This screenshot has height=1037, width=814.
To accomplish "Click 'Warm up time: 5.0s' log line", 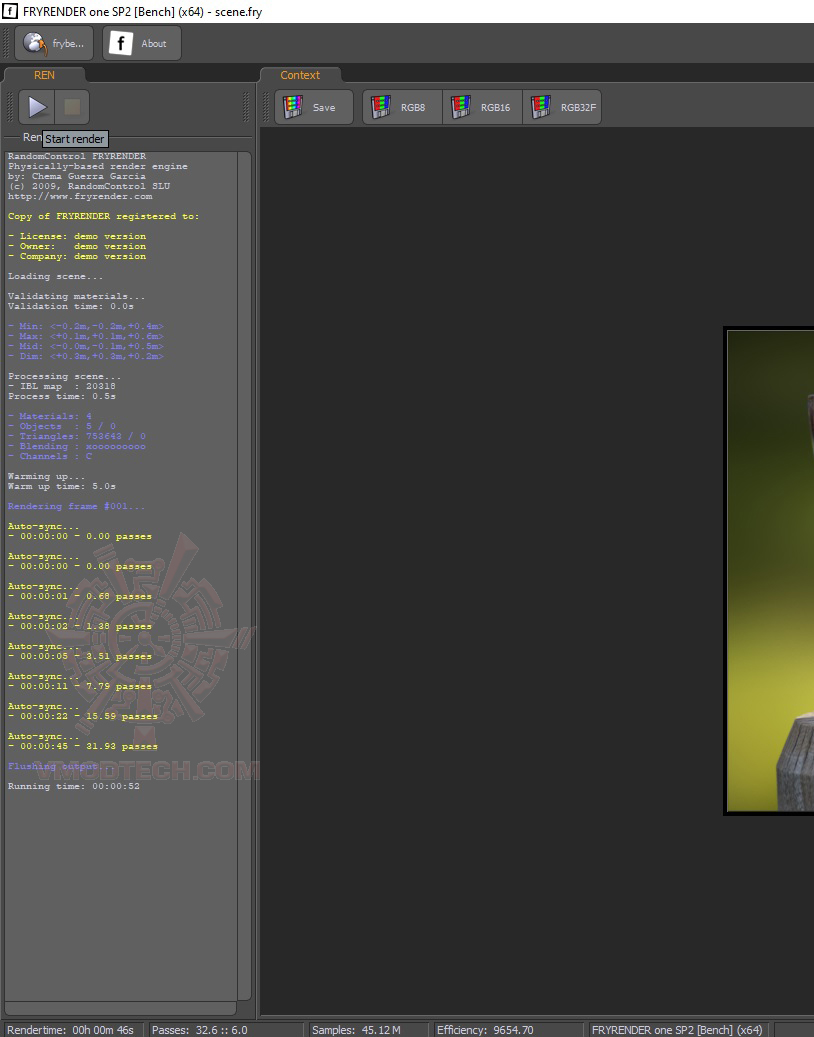I will [61, 487].
